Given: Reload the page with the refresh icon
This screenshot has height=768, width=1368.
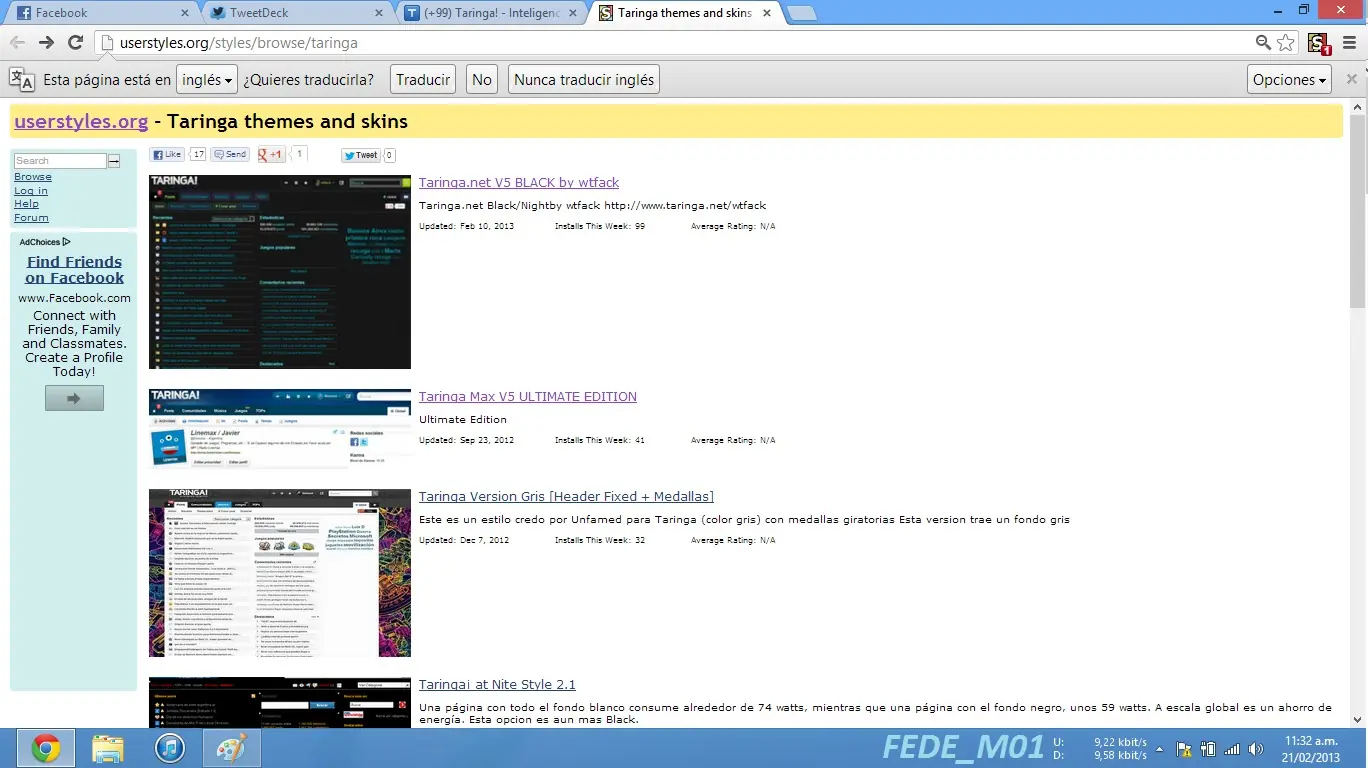Looking at the screenshot, I should (x=75, y=42).
